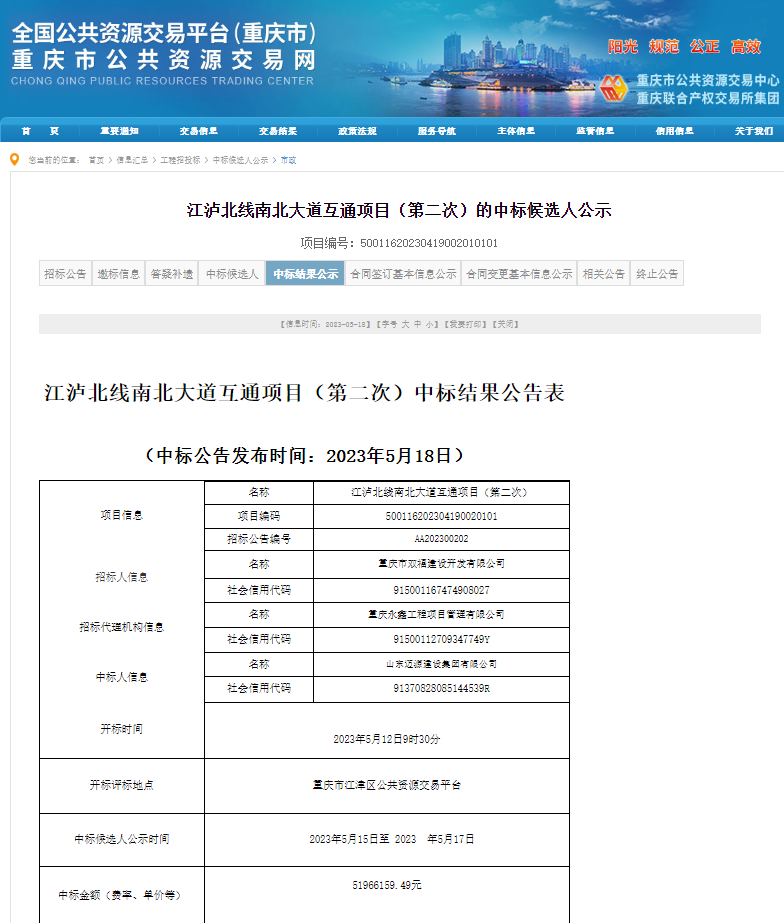The width and height of the screenshot is (784, 923).
Task: Click the project code cell 50011620230419​0020101
Action: coord(441,516)
